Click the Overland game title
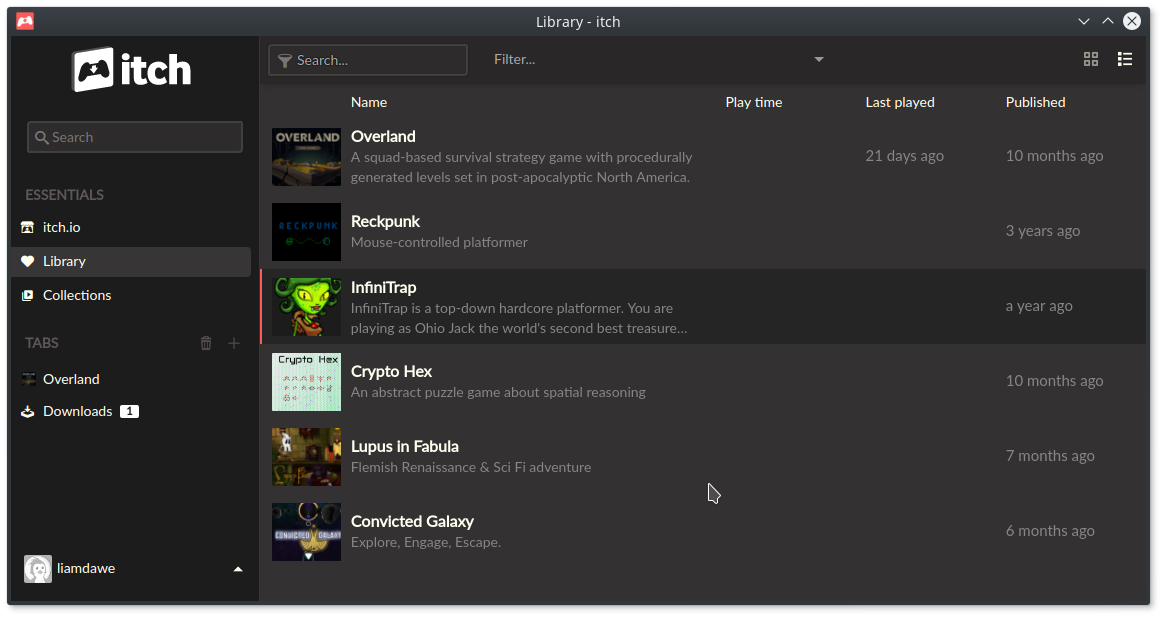The width and height of the screenshot is (1163, 618). (x=383, y=137)
